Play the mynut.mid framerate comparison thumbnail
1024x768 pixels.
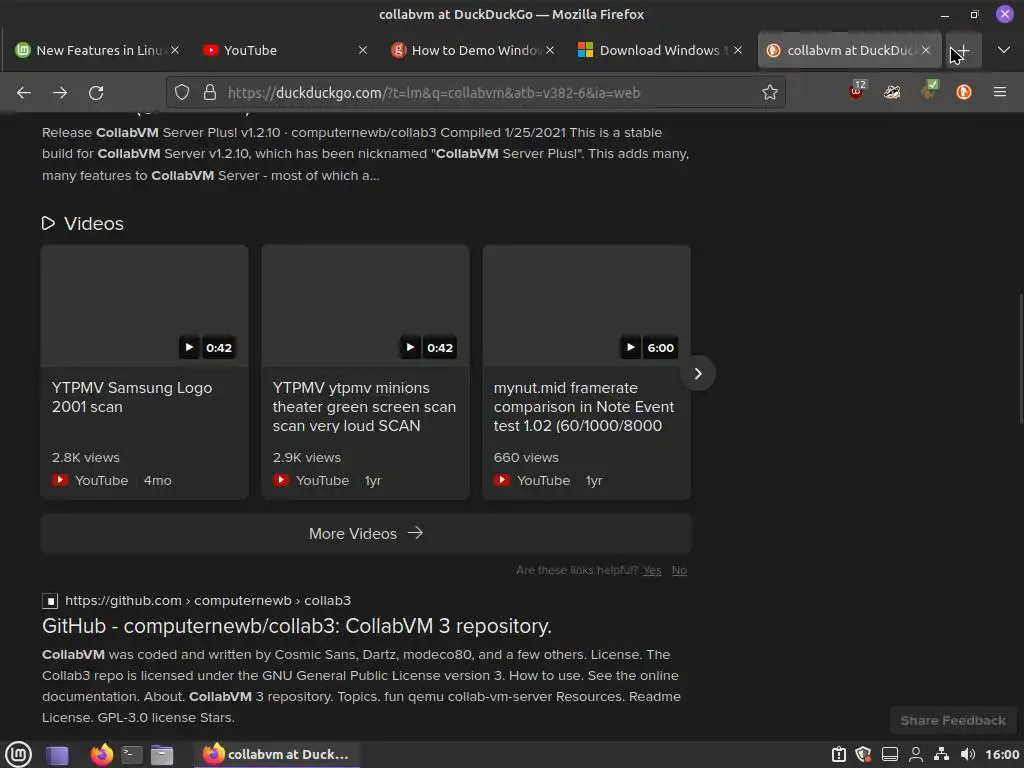coord(586,306)
